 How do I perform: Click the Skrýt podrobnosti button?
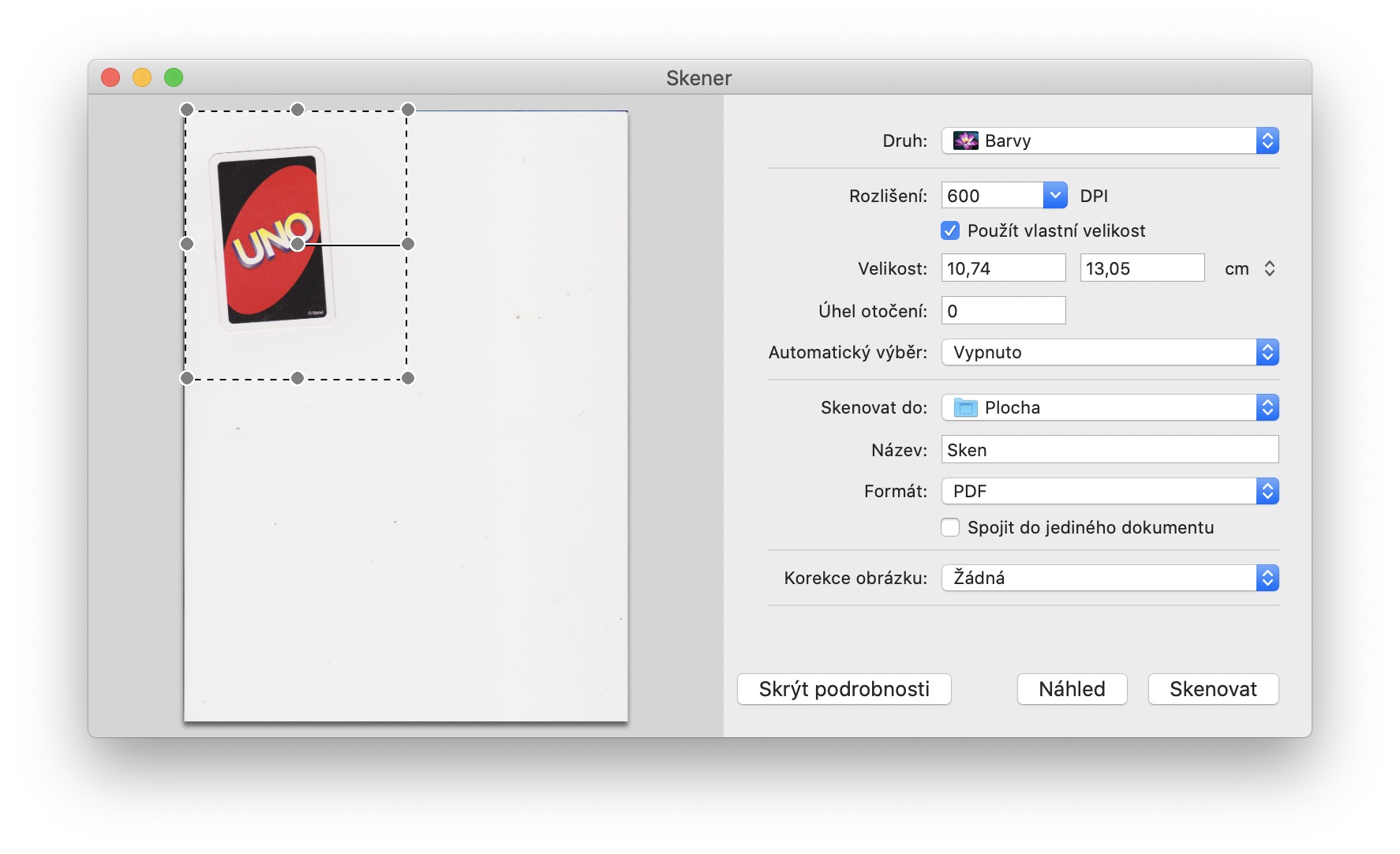844,689
